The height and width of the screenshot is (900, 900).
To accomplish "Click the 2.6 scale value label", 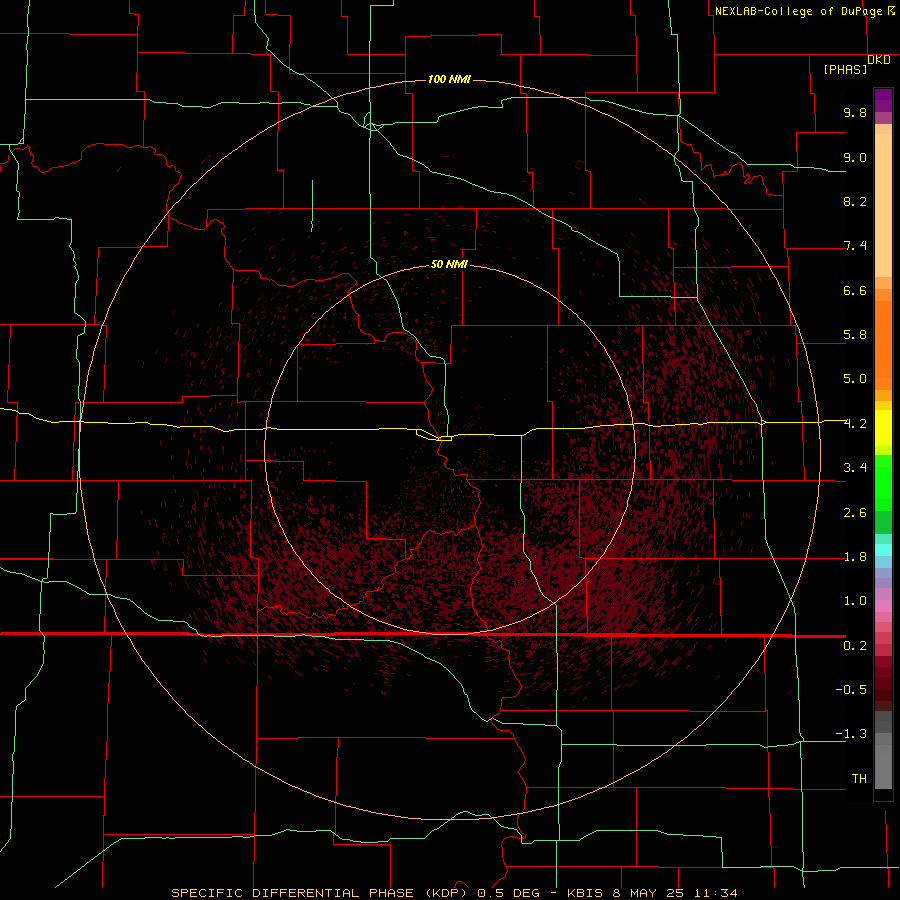I will [855, 513].
